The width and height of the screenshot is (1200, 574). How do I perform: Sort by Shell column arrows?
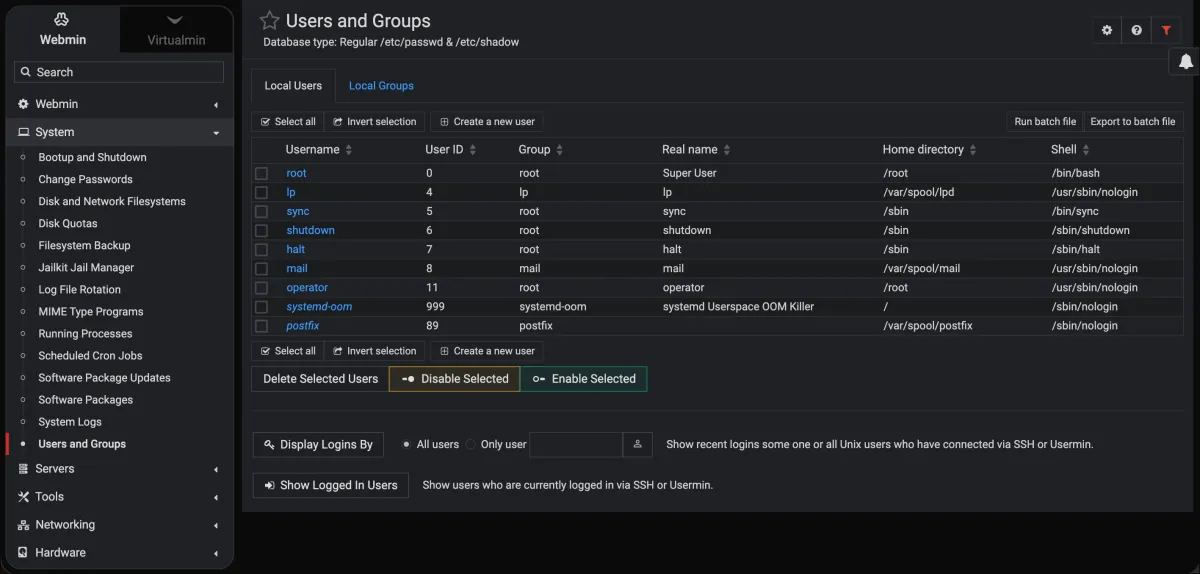tap(1085, 150)
